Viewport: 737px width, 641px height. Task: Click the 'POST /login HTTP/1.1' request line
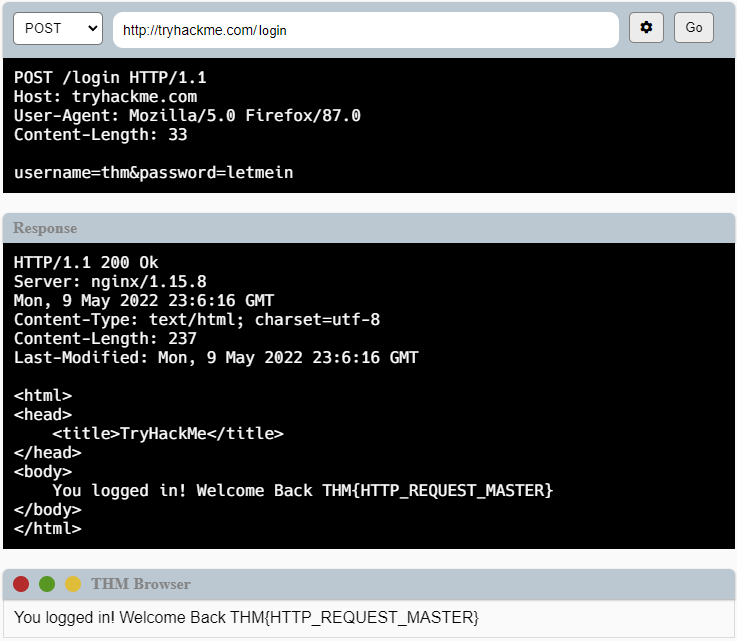tap(110, 78)
